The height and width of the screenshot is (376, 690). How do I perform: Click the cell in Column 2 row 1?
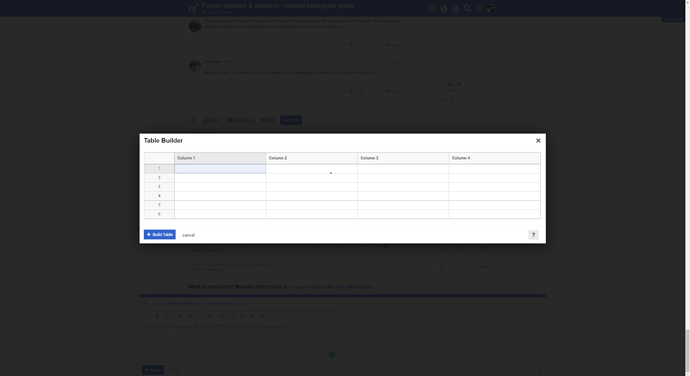(312, 169)
